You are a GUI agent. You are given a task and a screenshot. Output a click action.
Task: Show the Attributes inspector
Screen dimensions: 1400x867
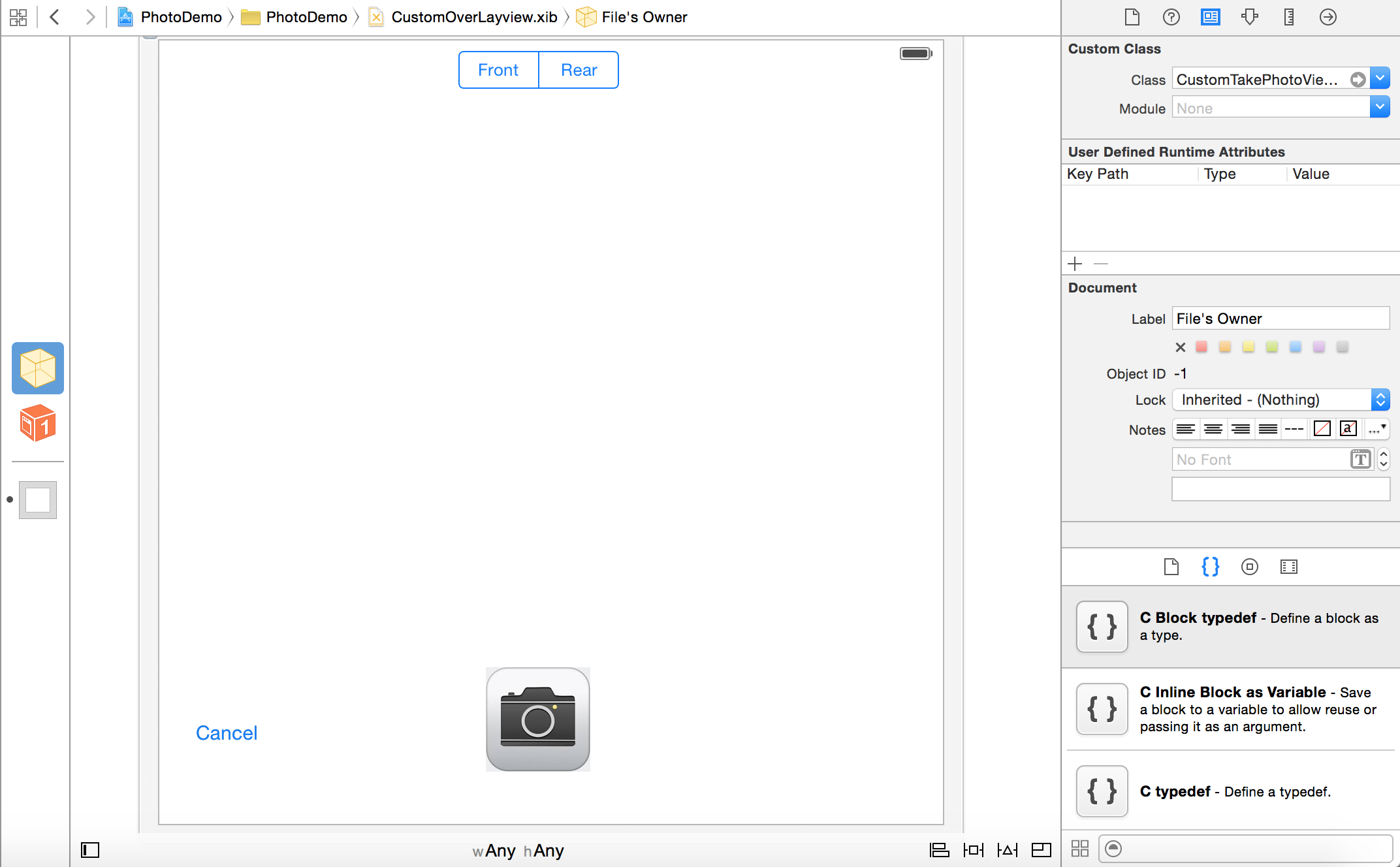click(1249, 17)
